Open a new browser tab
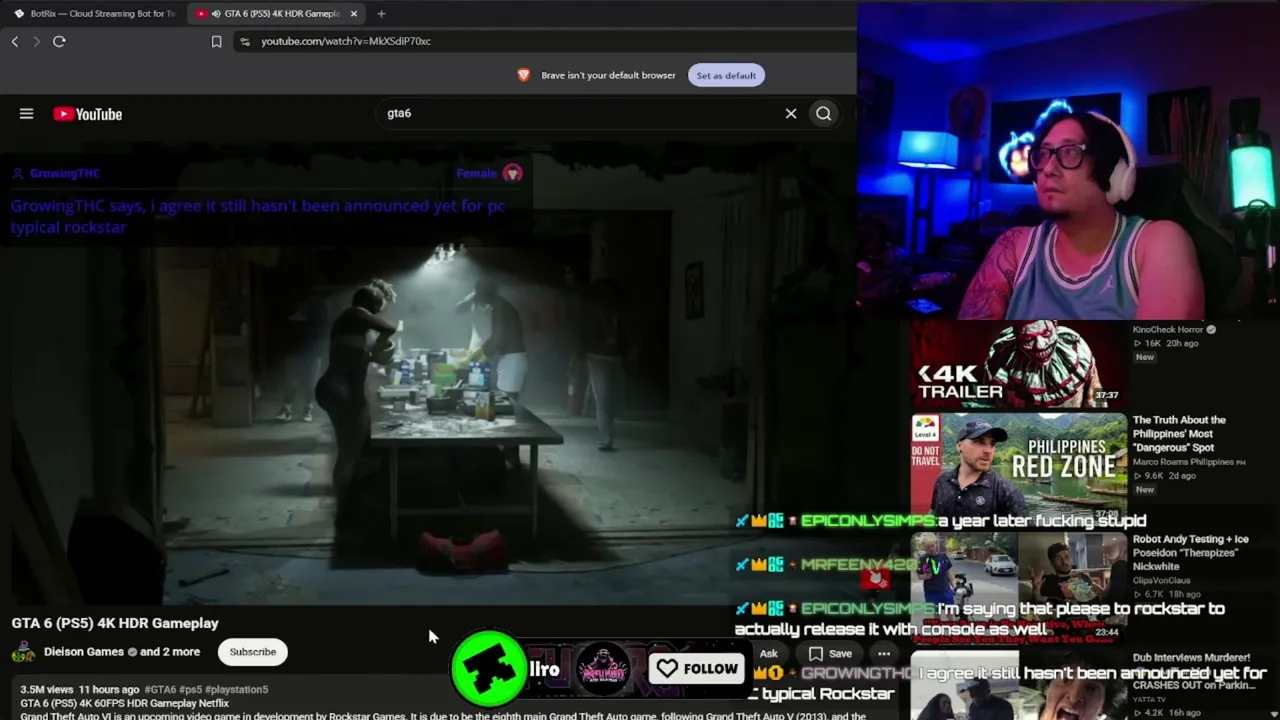1280x720 pixels. (x=381, y=14)
